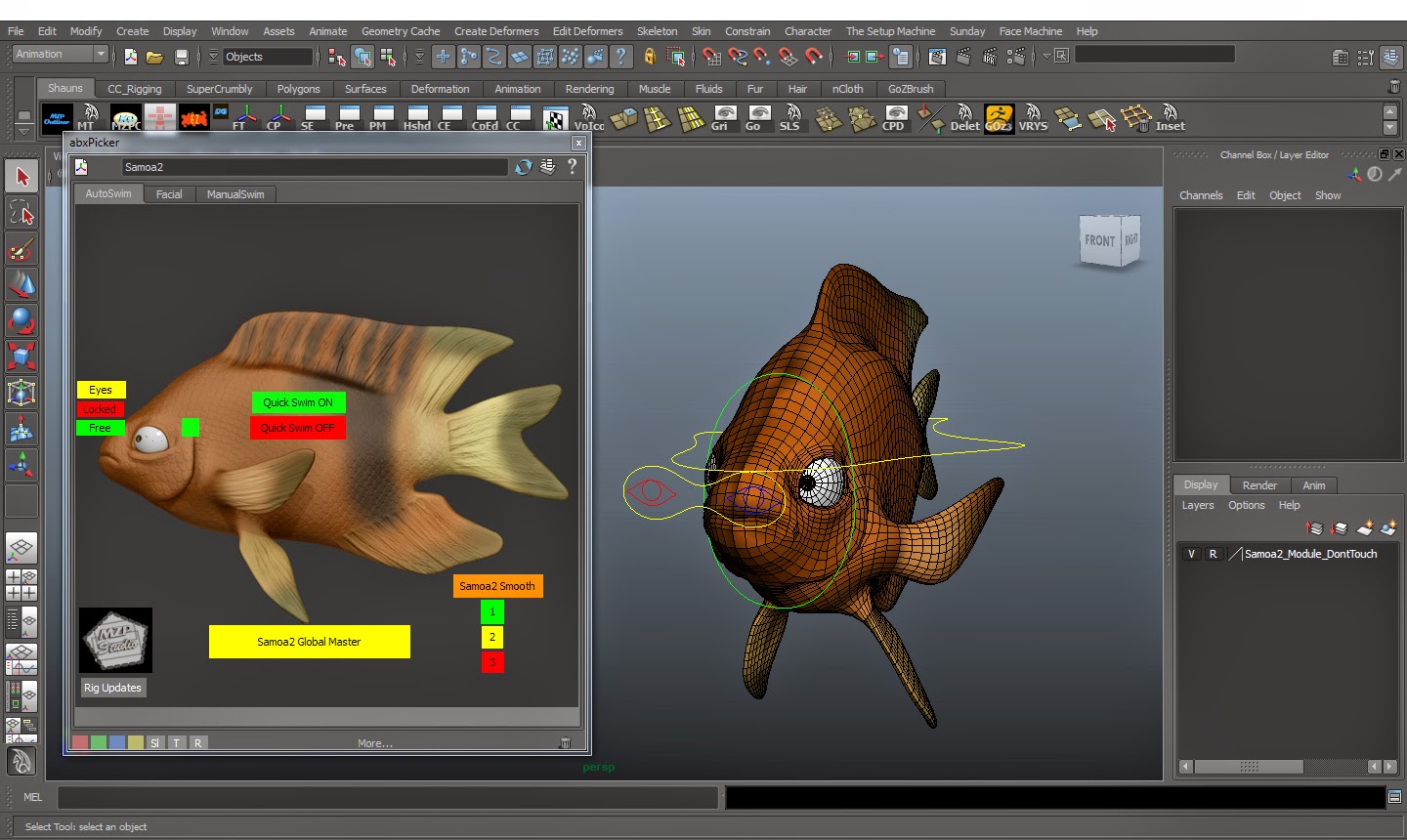
Task: Click the checkered texture shelf icon
Action: (x=555, y=119)
